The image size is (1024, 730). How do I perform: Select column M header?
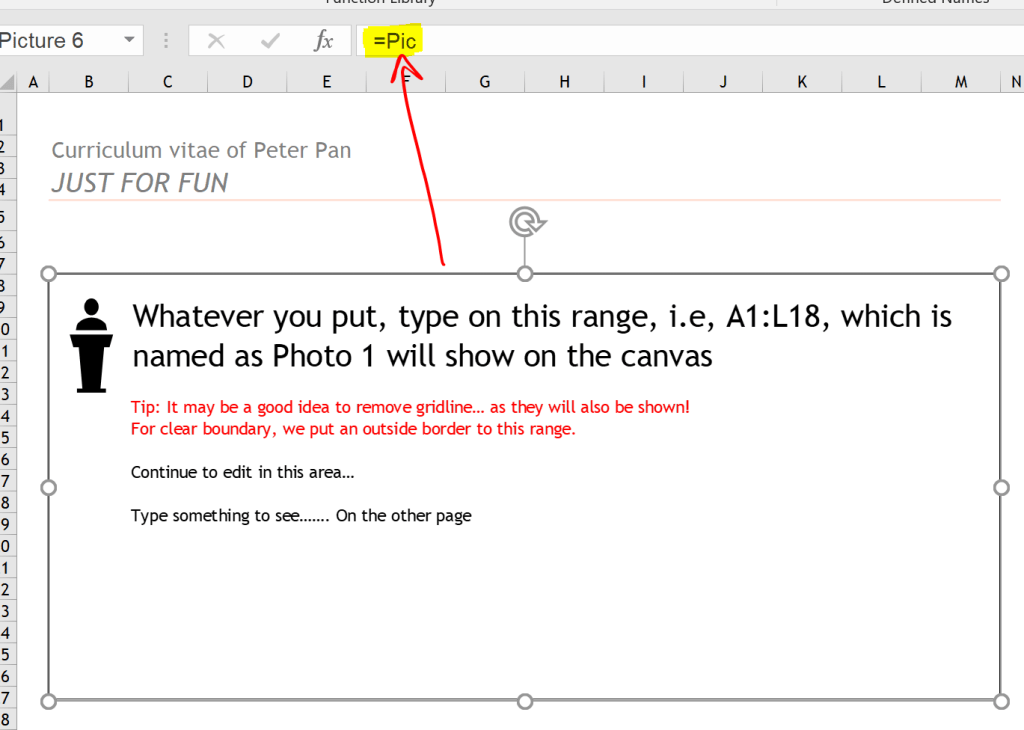point(961,82)
